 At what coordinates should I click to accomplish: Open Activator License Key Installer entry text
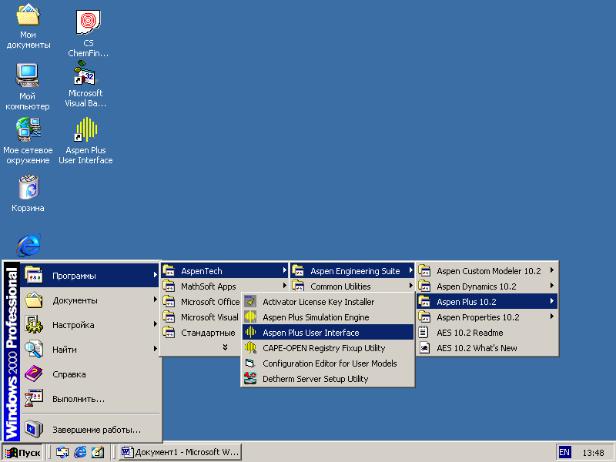point(318,302)
